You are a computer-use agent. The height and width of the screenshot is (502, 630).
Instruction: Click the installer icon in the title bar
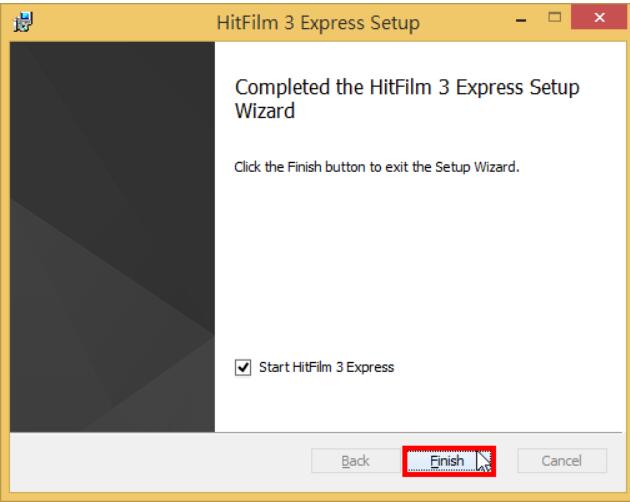(23, 22)
